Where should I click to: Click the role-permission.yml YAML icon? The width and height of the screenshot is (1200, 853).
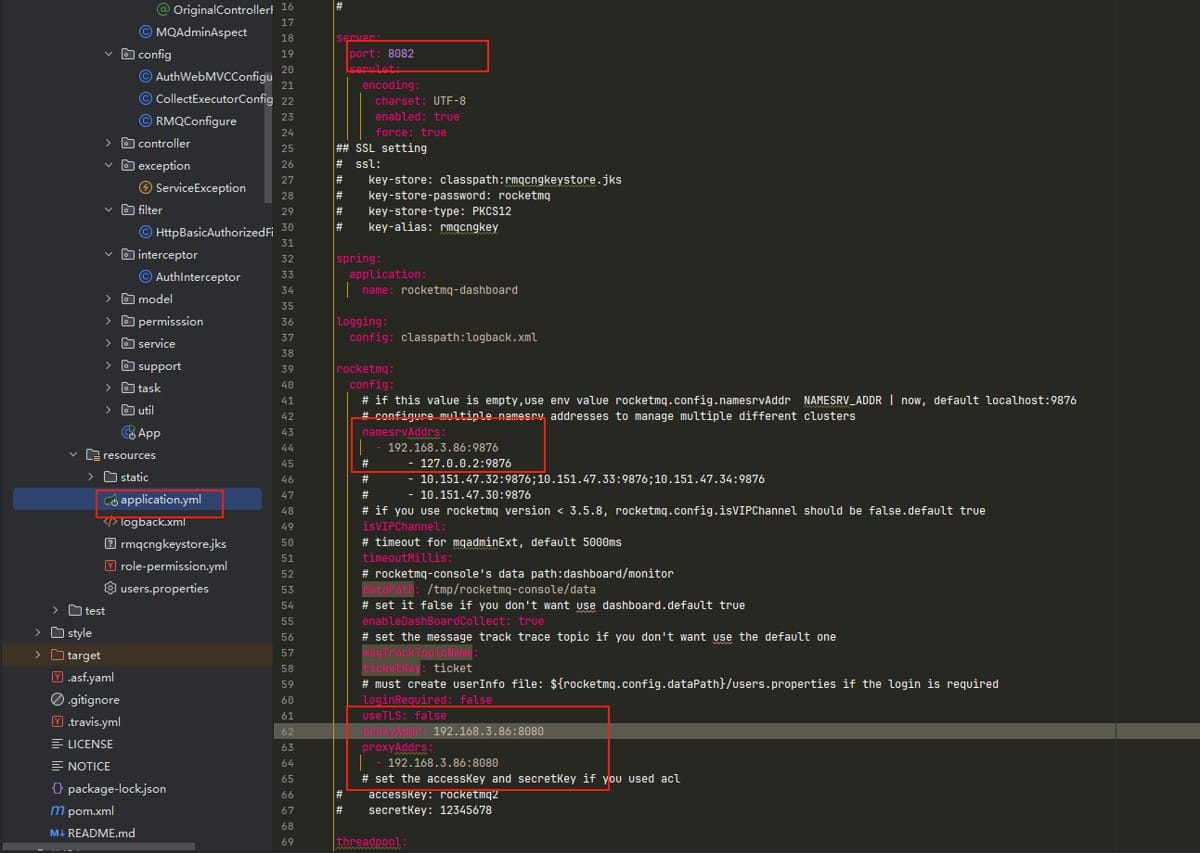coord(110,566)
